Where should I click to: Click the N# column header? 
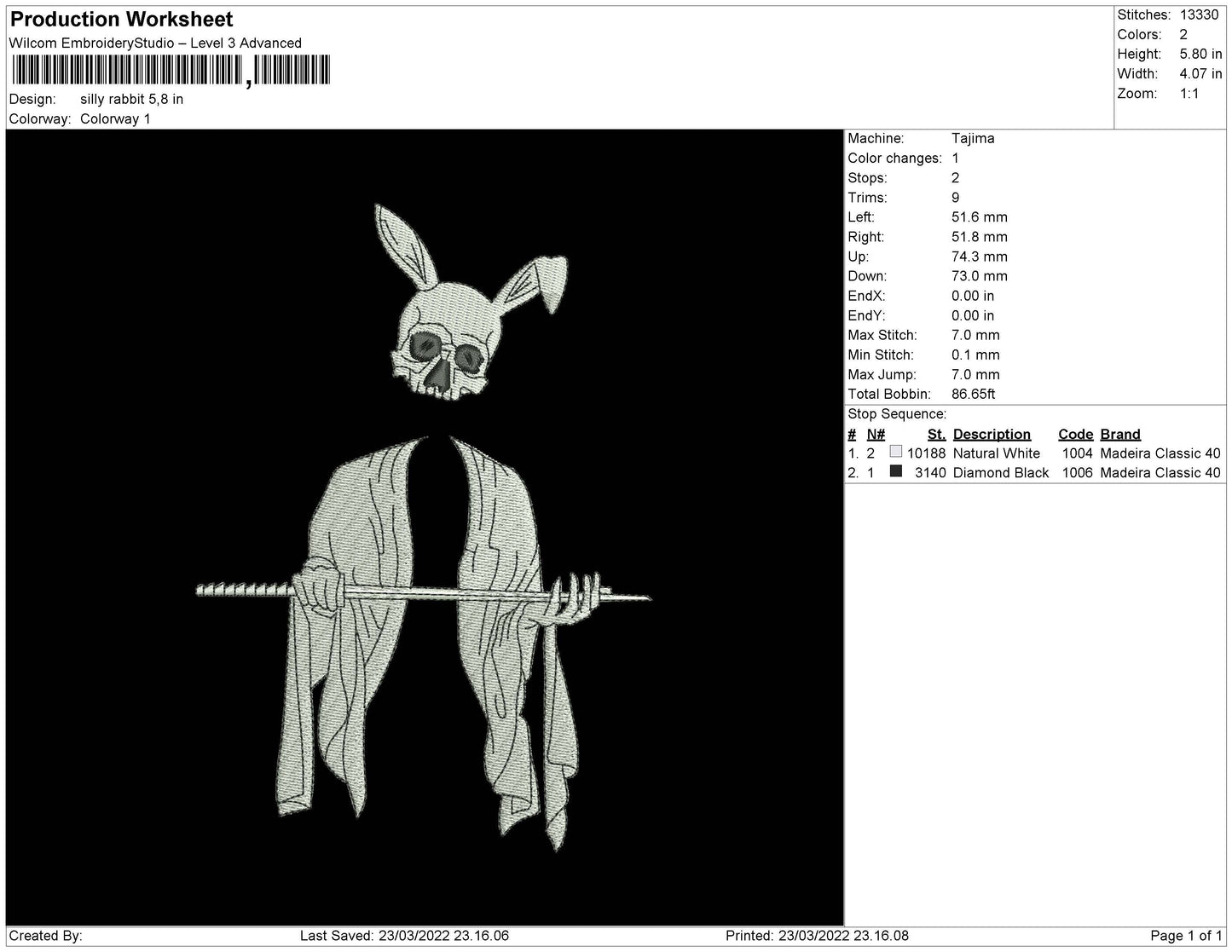point(875,434)
